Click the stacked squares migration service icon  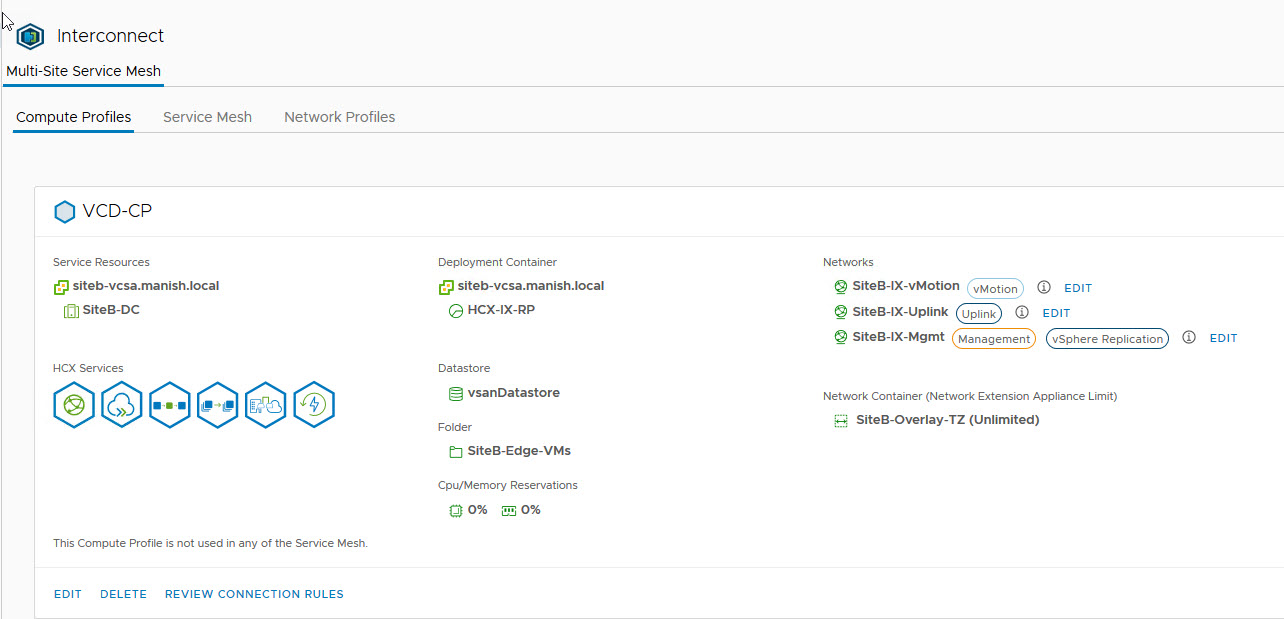[x=218, y=405]
